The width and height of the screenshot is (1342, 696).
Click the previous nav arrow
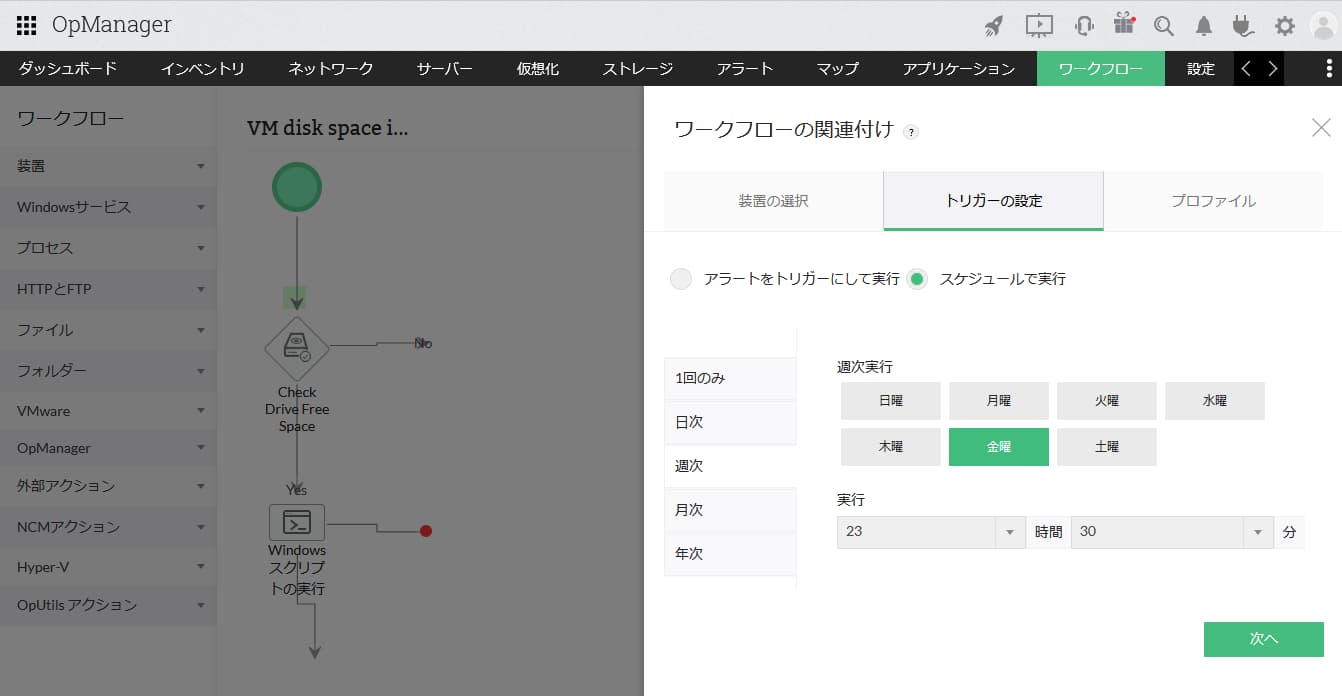[1246, 68]
